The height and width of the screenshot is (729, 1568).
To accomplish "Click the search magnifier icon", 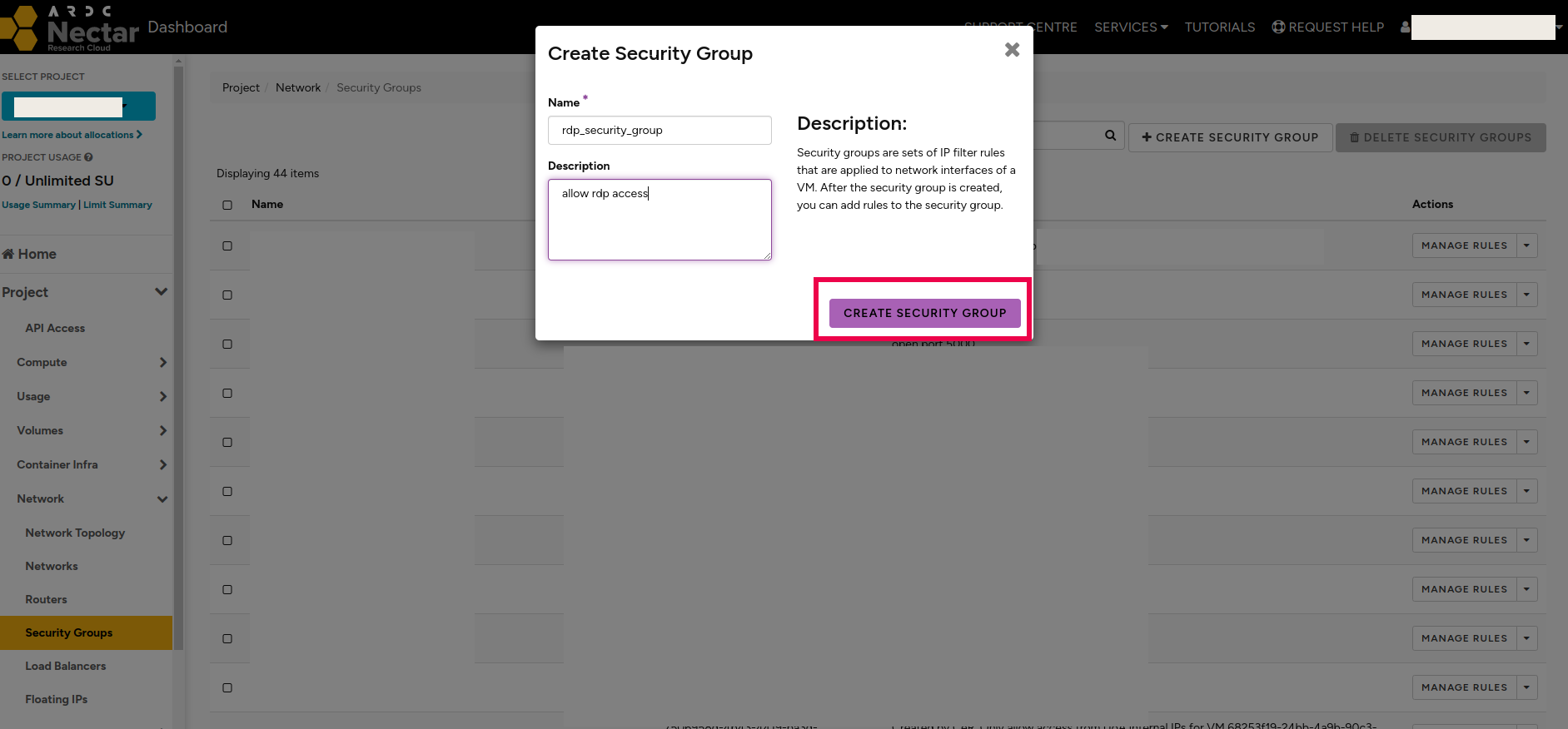I will pyautogui.click(x=1110, y=136).
